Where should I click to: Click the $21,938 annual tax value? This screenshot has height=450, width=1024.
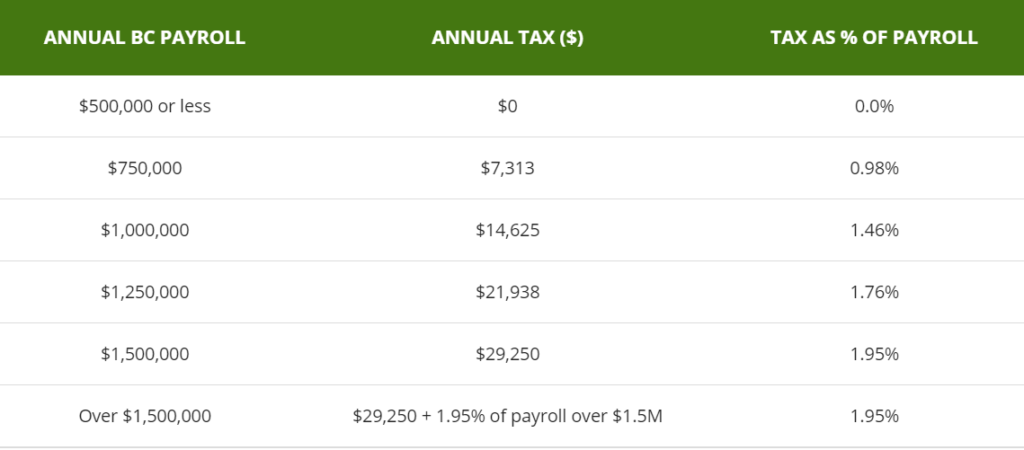click(508, 292)
